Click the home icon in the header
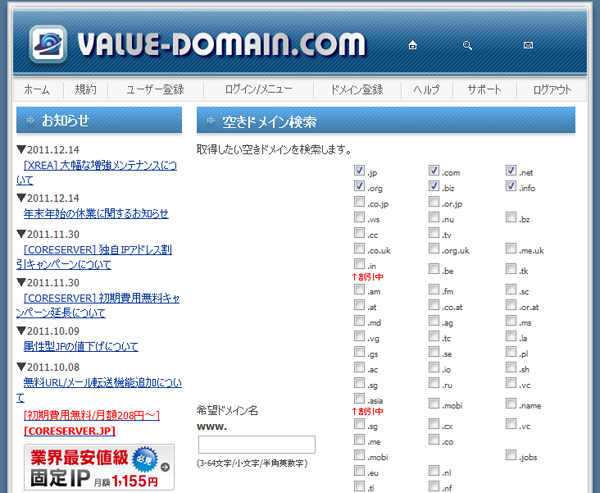The height and width of the screenshot is (493, 600). coord(413,45)
